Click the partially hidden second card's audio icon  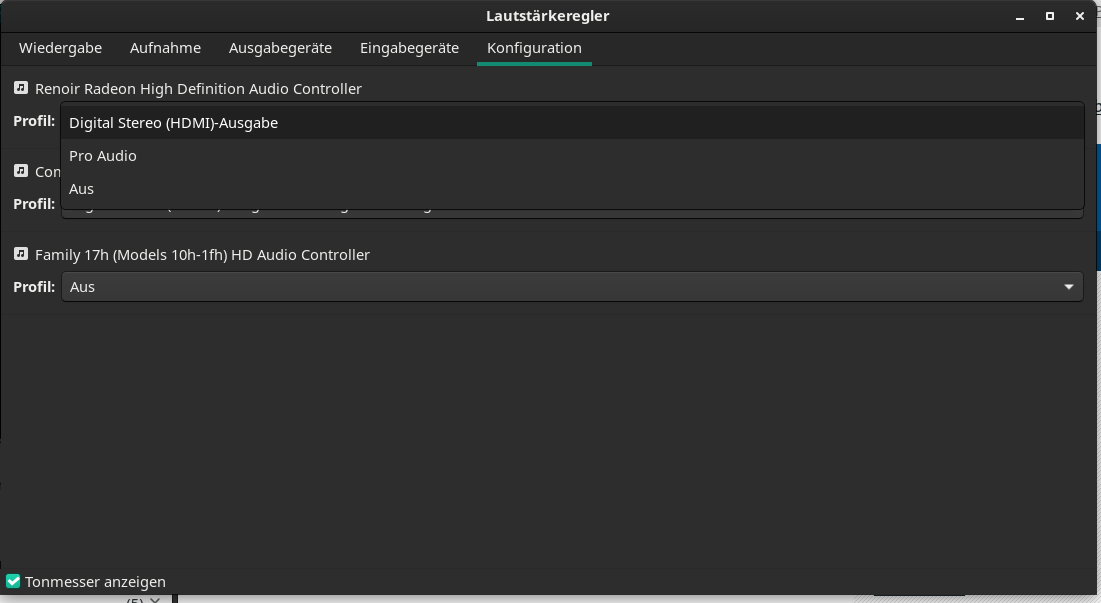tap(21, 171)
